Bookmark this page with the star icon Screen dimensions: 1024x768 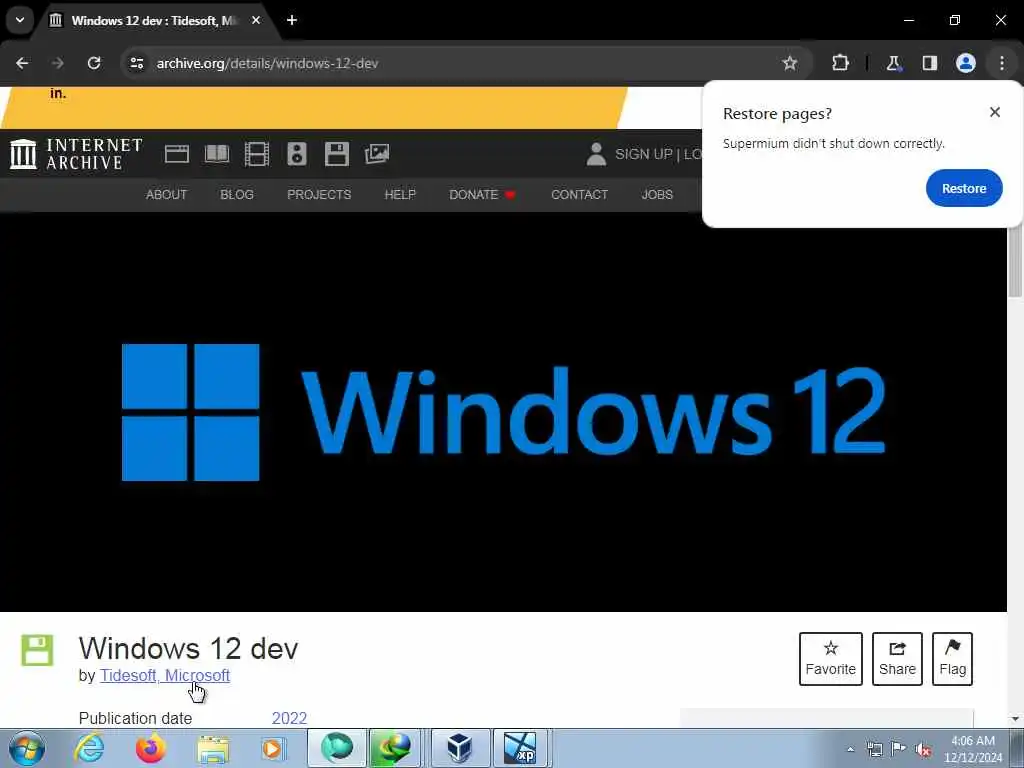[790, 63]
